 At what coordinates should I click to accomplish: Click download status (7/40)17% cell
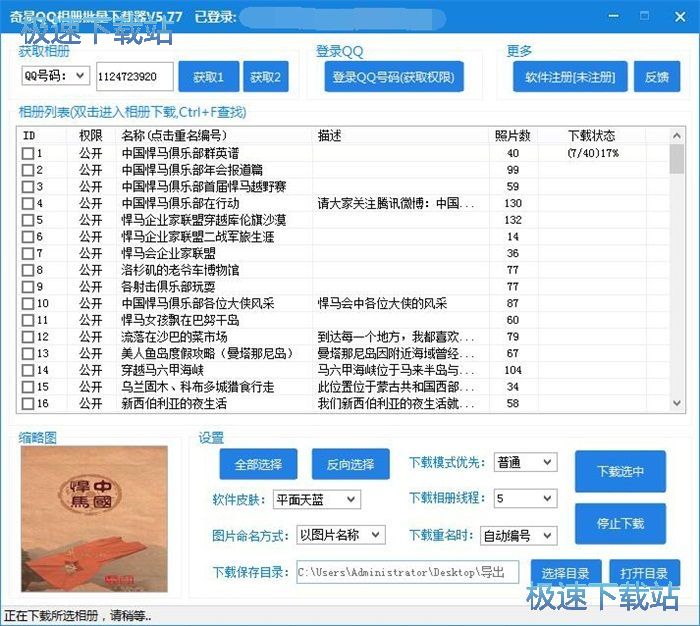pos(593,154)
